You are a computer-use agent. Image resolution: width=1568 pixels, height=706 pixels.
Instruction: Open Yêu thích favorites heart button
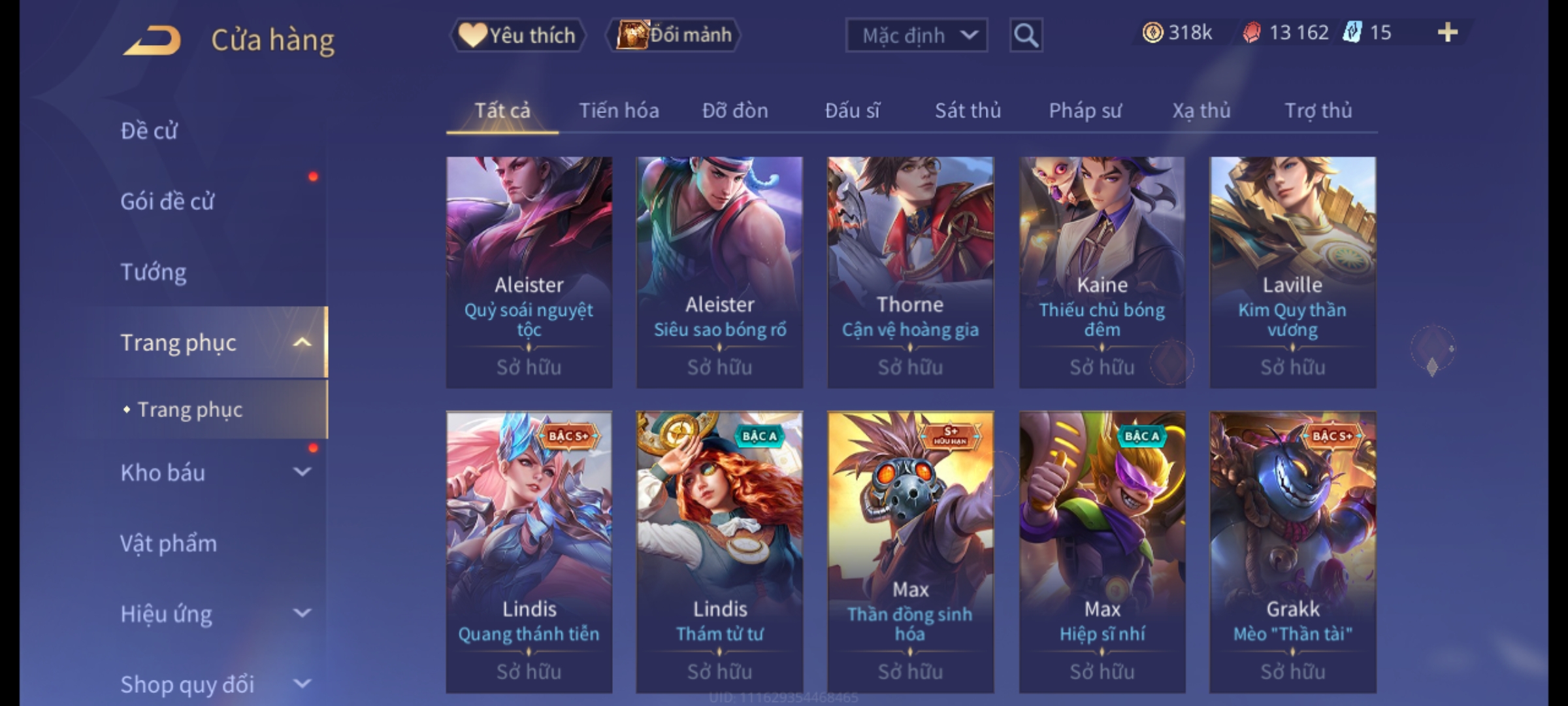point(517,35)
